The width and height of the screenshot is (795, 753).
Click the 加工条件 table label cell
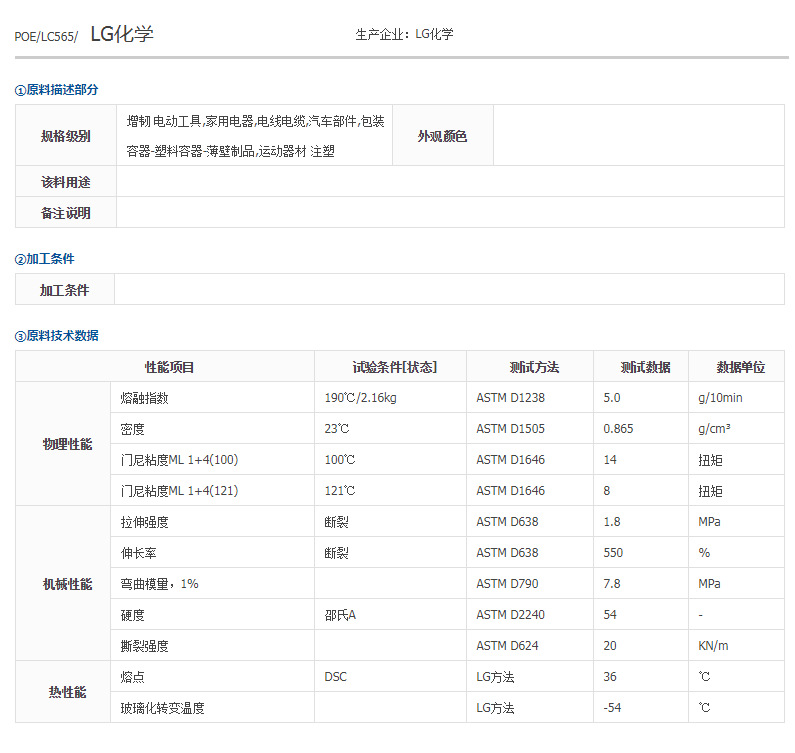[65, 290]
